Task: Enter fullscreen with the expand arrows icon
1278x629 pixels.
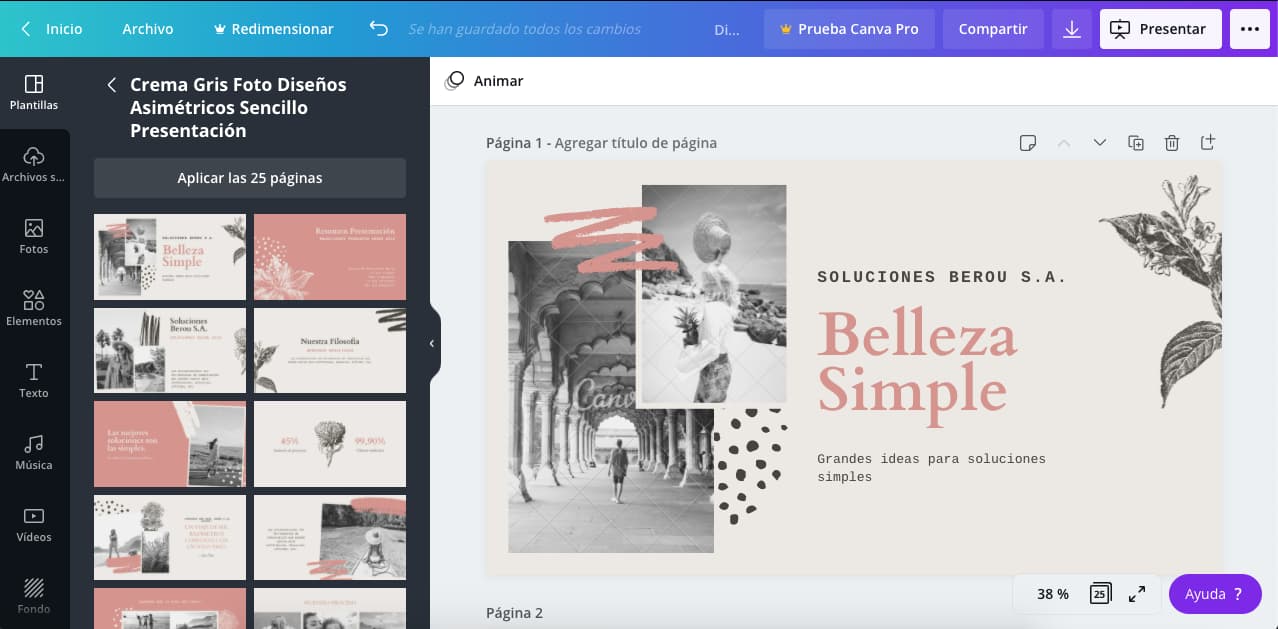Action: coord(1137,594)
